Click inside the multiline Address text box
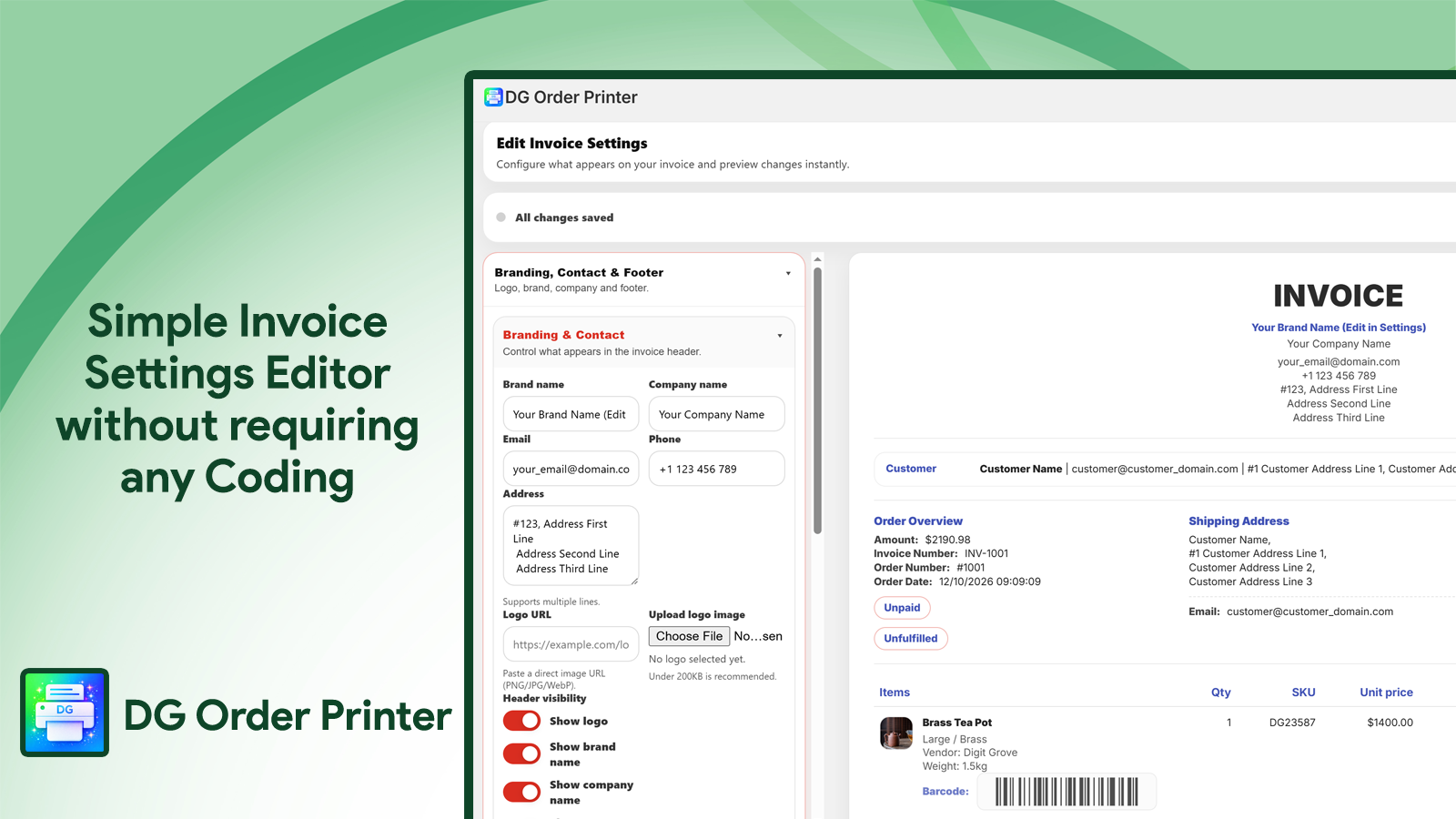This screenshot has width=1456, height=819. (x=571, y=545)
